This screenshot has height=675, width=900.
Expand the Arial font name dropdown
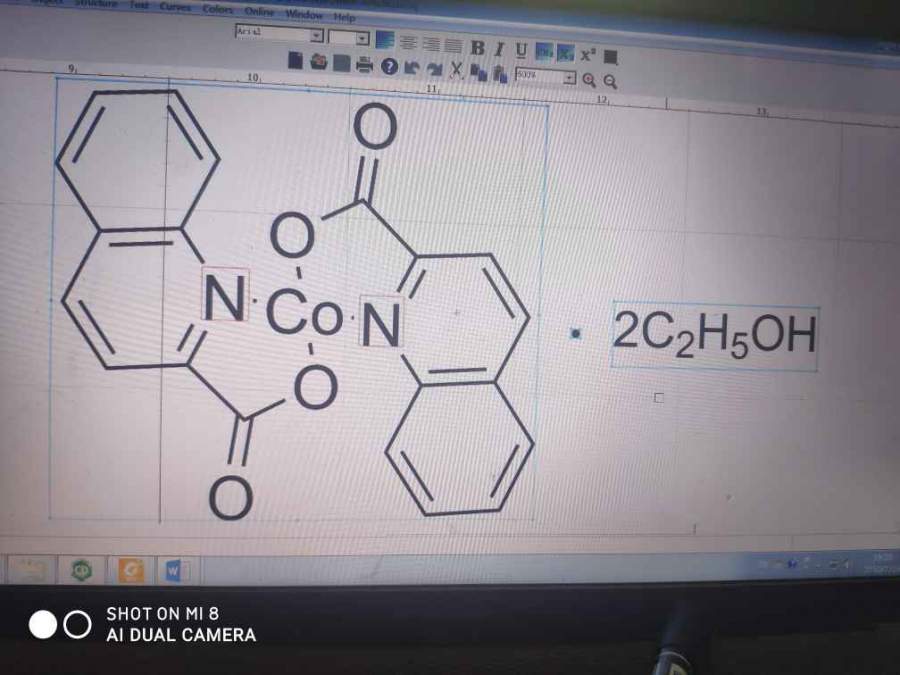(x=316, y=36)
